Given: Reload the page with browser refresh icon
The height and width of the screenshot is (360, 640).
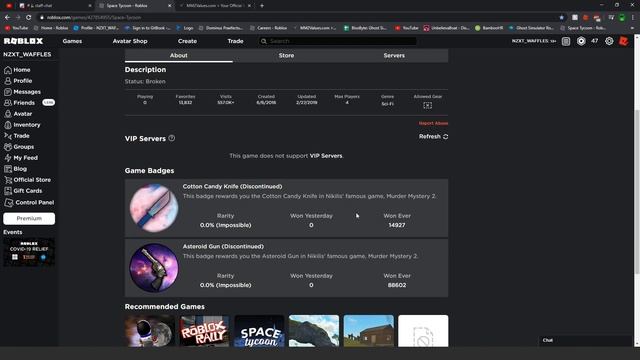Looking at the screenshot, I should point(29,18).
